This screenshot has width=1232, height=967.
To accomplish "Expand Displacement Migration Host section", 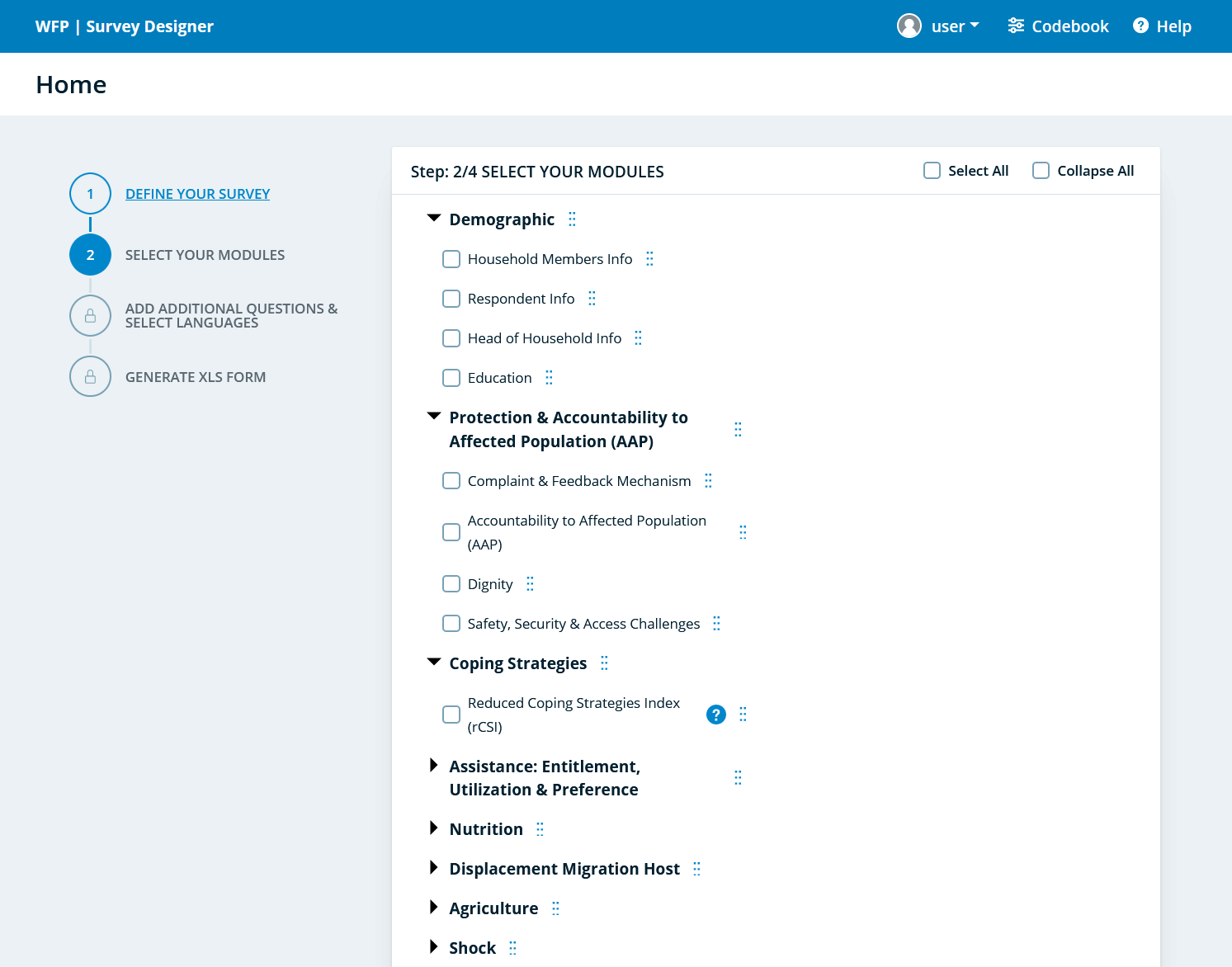I will point(434,868).
